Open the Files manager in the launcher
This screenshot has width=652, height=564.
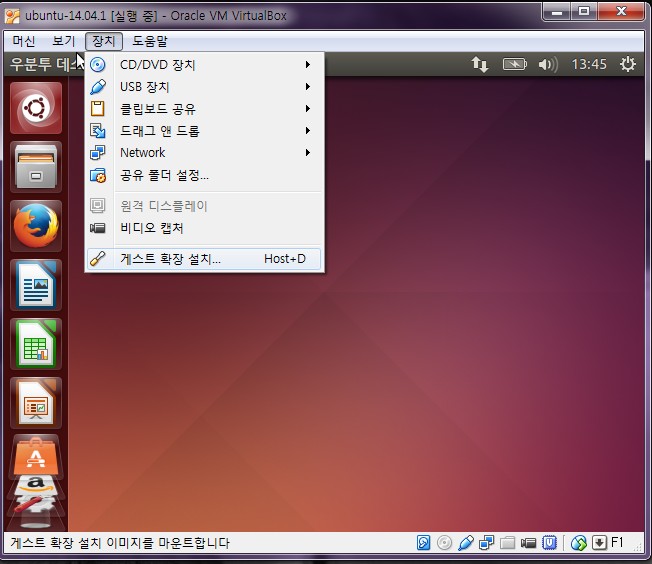point(35,167)
